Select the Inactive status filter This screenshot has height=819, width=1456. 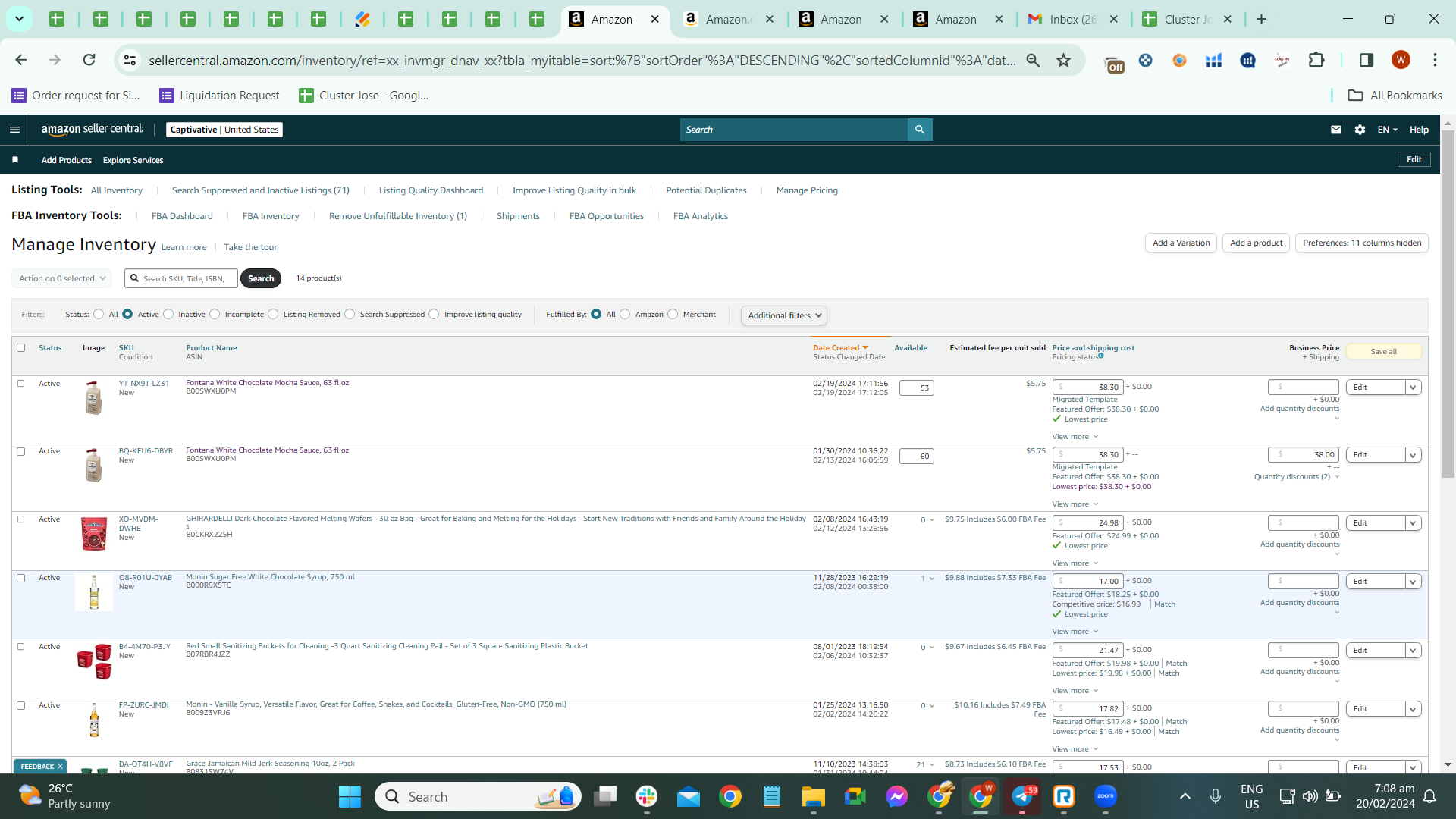(168, 314)
